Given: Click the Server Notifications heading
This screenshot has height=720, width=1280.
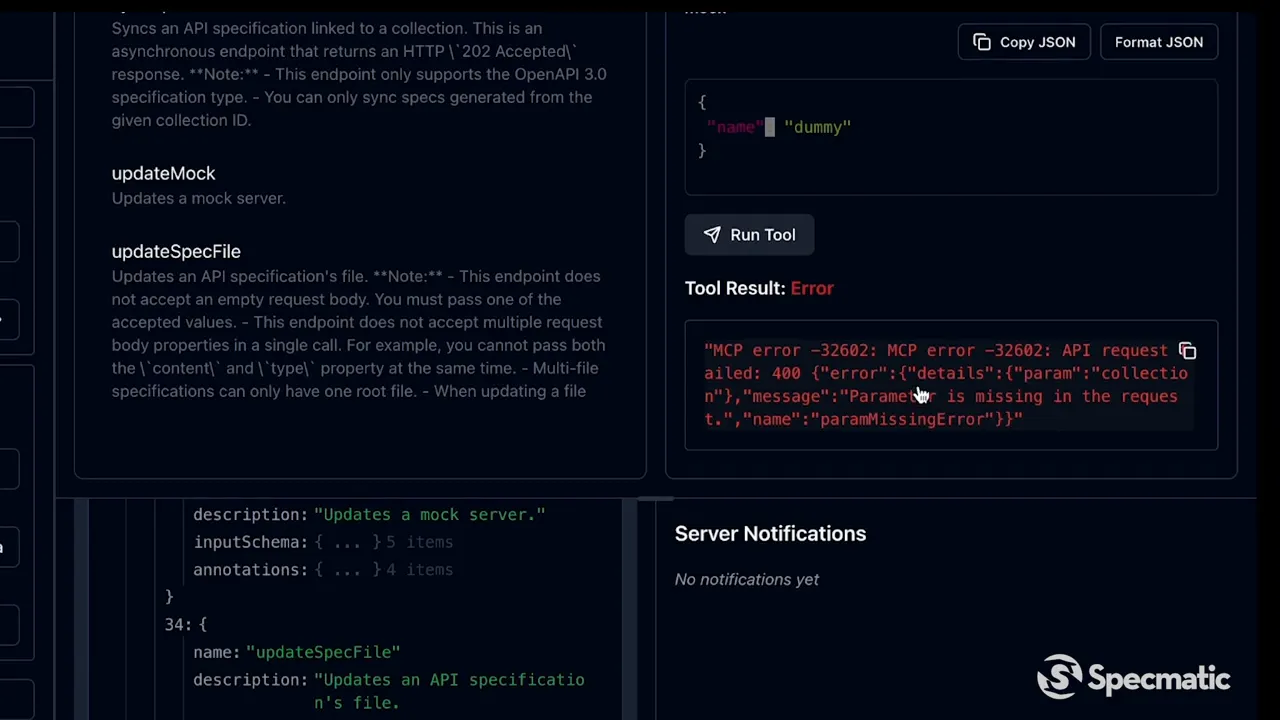Looking at the screenshot, I should click(x=770, y=533).
